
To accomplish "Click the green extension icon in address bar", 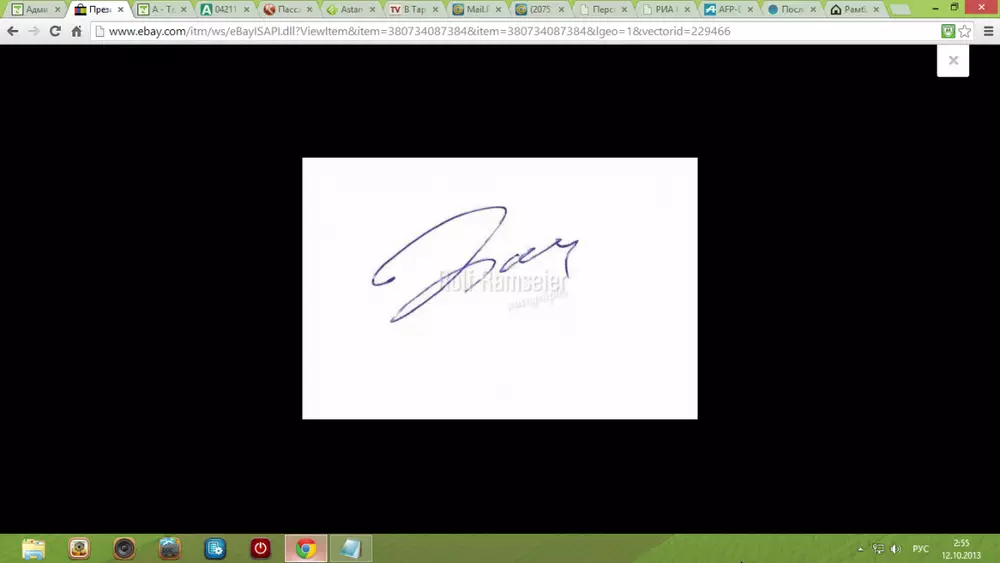I will [948, 31].
